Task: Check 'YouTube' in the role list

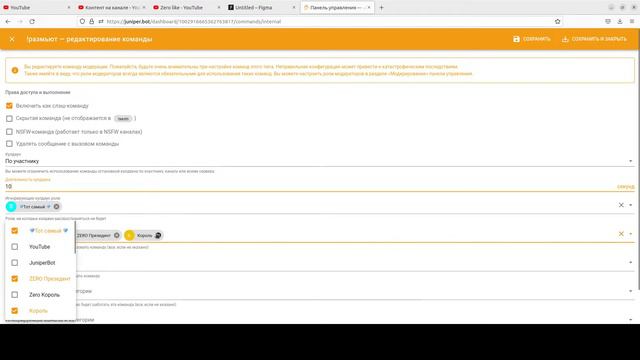Action: click(x=15, y=247)
